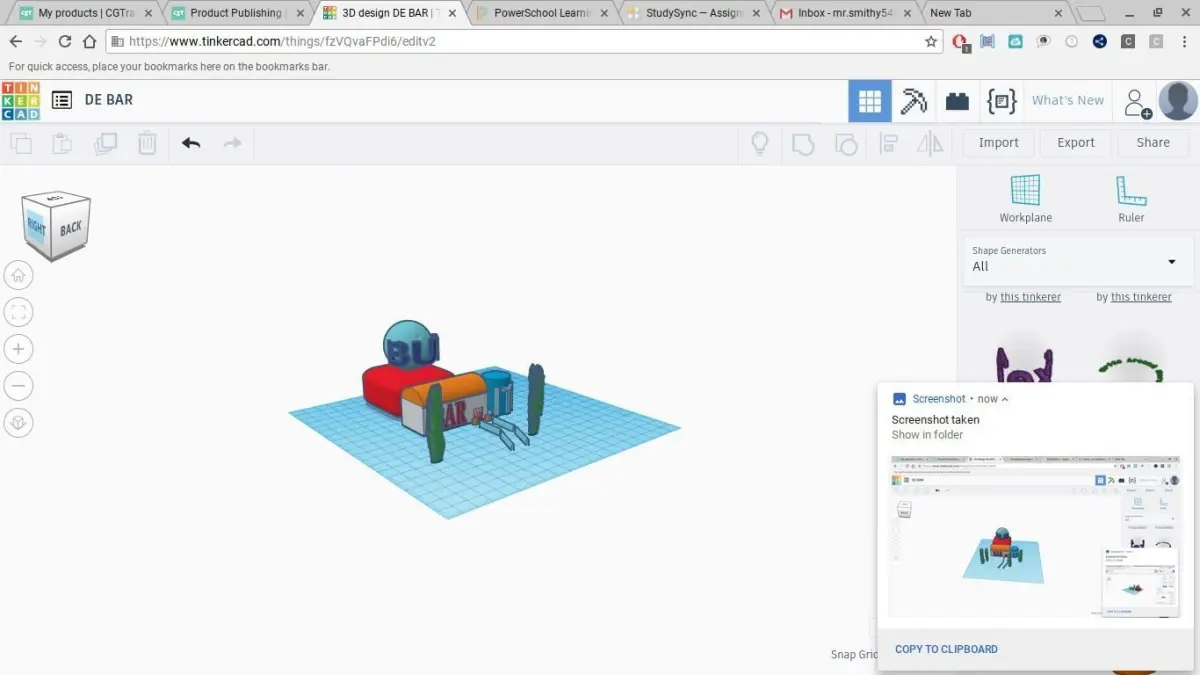Open browser home page
1200x675 pixels.
point(89,41)
